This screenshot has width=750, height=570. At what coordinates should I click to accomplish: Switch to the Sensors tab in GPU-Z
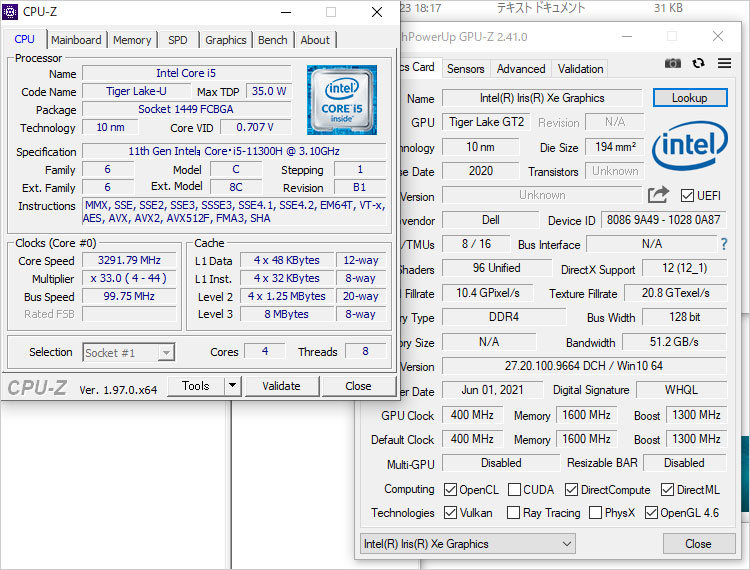(x=465, y=69)
